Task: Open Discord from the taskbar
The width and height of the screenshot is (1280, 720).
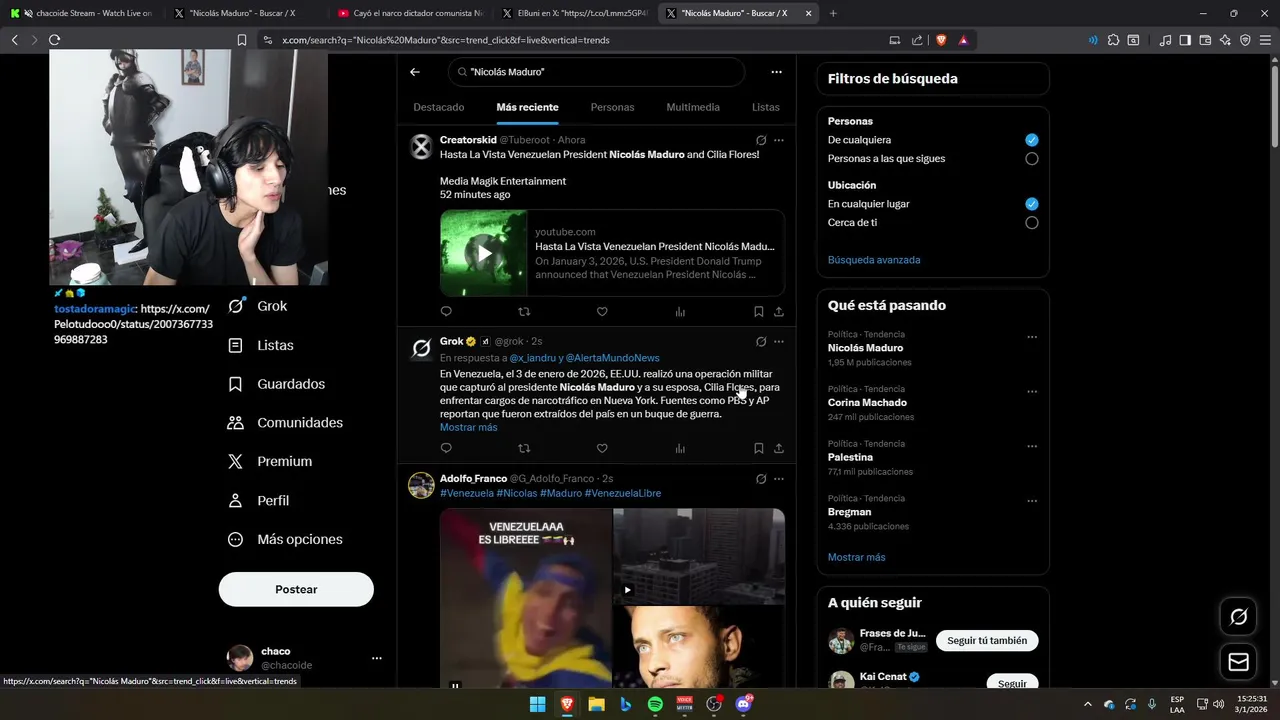Action: pyautogui.click(x=743, y=704)
